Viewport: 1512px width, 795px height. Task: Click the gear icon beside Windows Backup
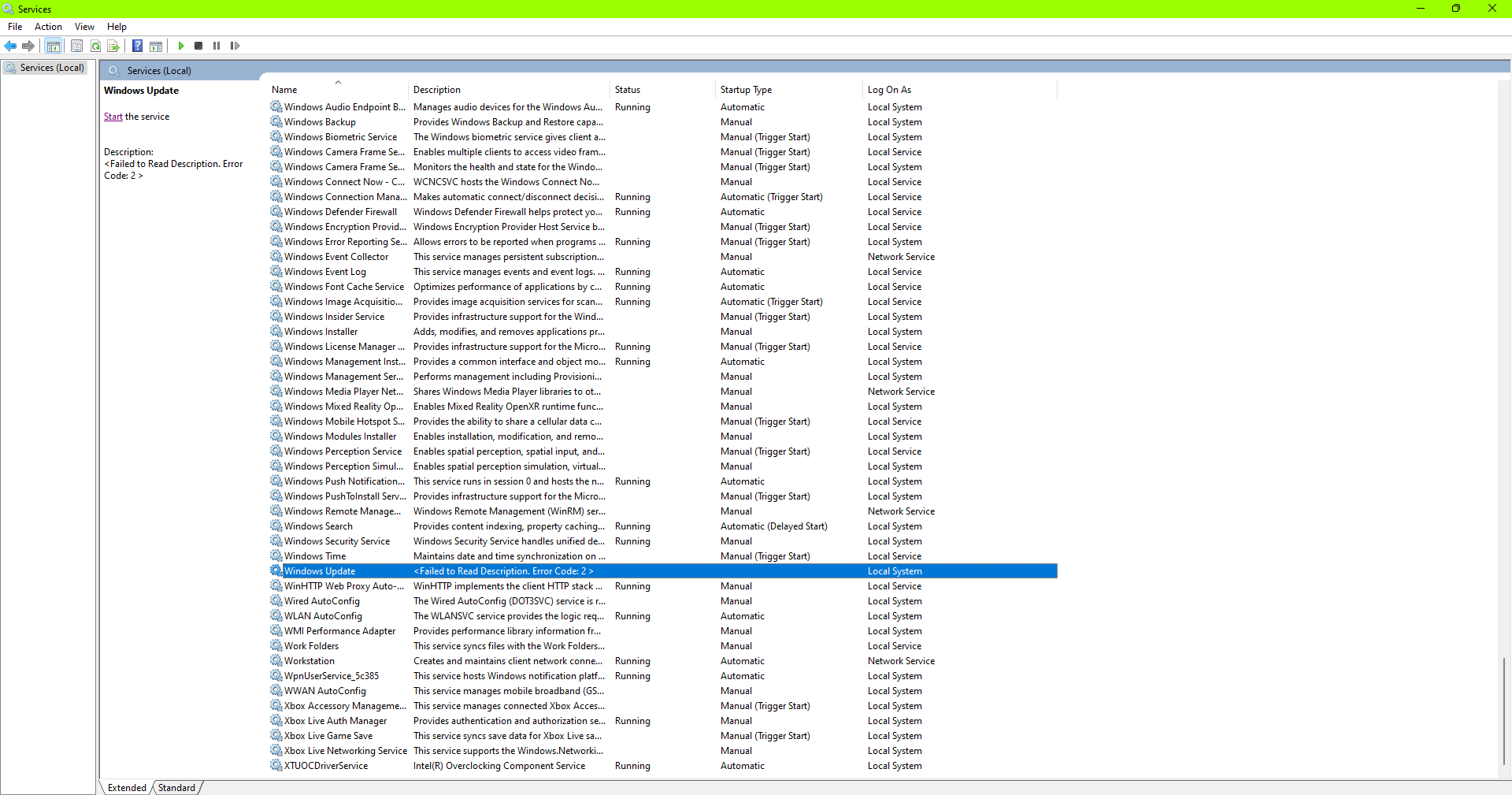pyautogui.click(x=276, y=122)
